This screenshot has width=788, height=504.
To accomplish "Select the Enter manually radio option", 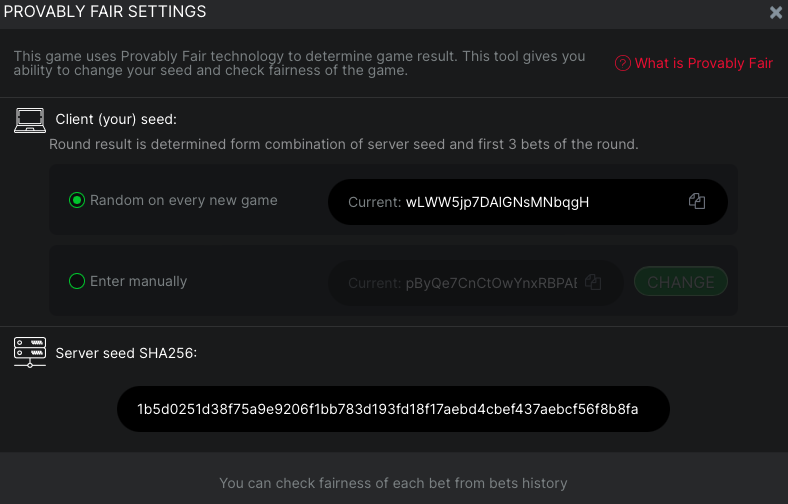I will pyautogui.click(x=77, y=281).
